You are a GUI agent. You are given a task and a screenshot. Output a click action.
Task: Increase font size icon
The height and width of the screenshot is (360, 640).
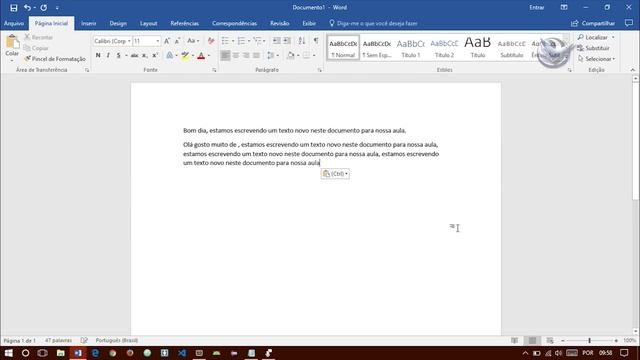click(x=167, y=41)
